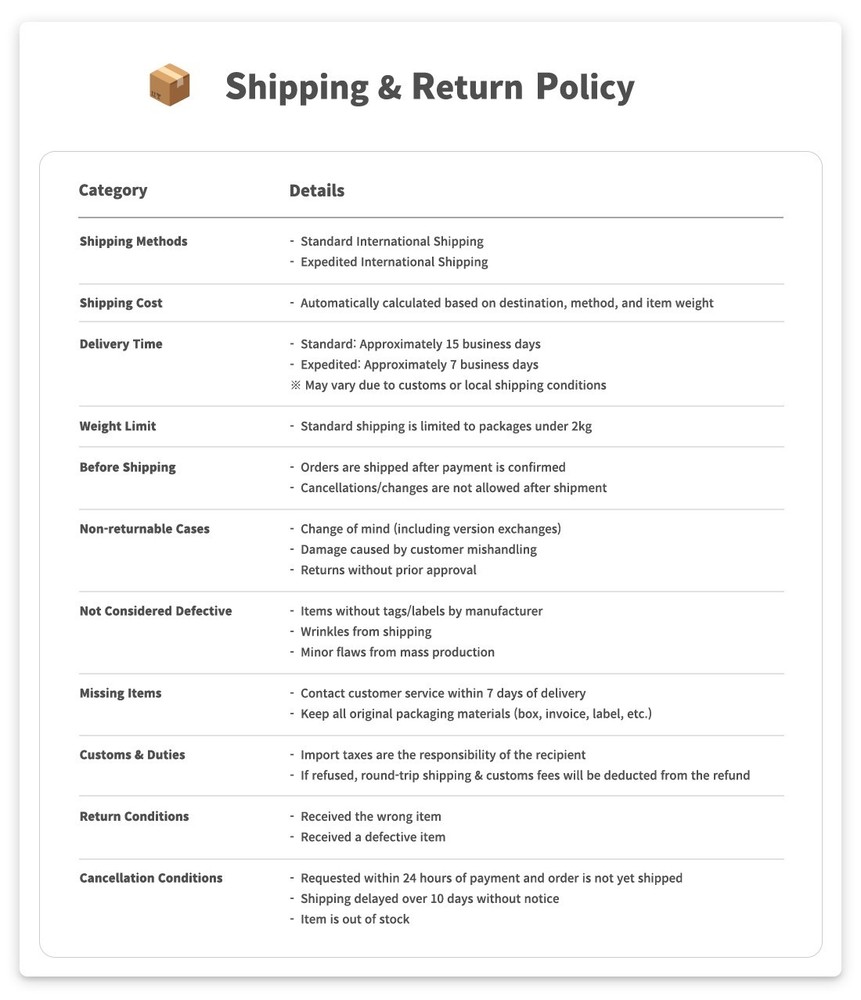Click Expedited International Shipping text

(x=394, y=262)
